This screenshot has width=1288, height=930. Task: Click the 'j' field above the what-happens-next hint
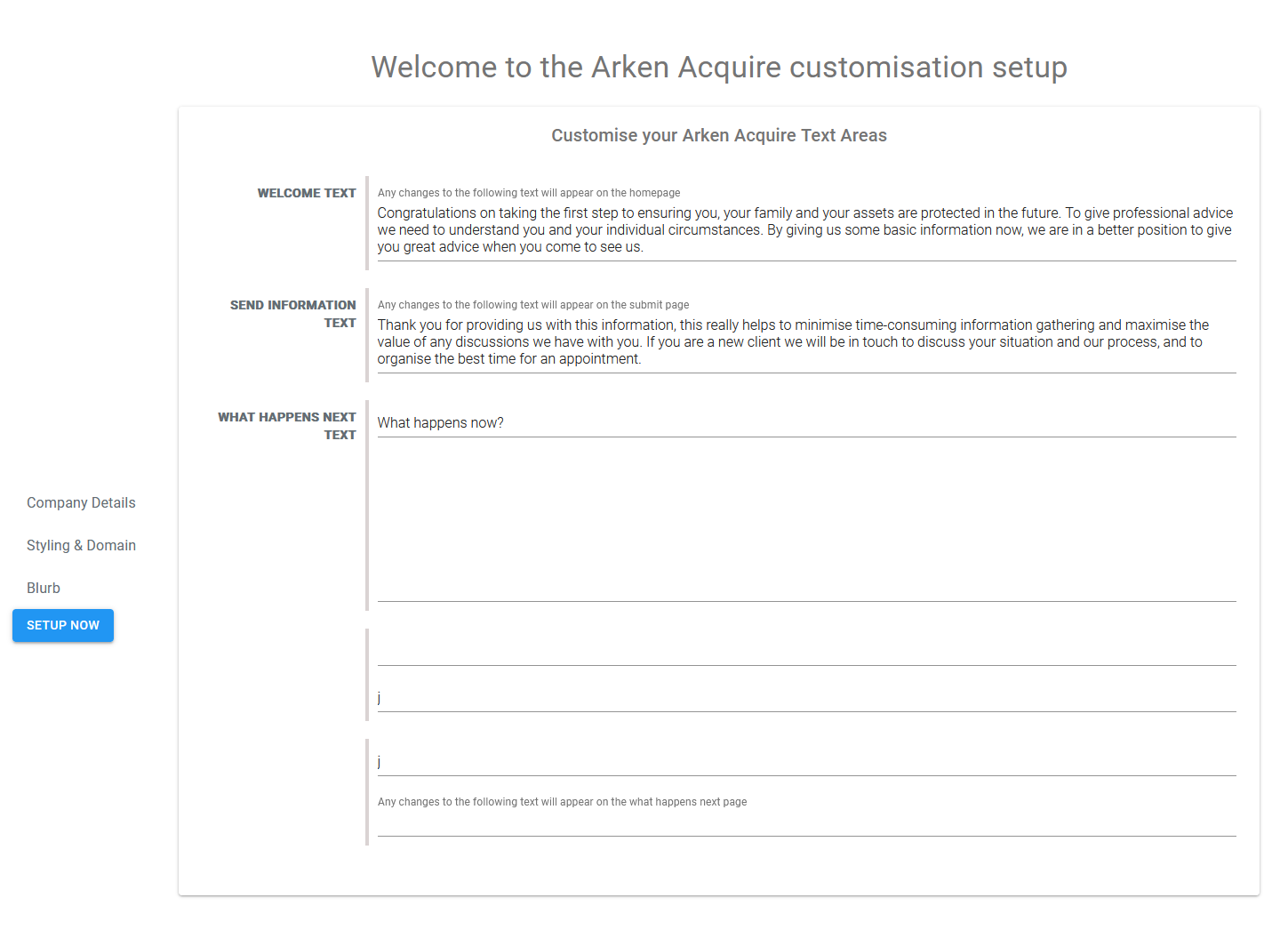(805, 762)
